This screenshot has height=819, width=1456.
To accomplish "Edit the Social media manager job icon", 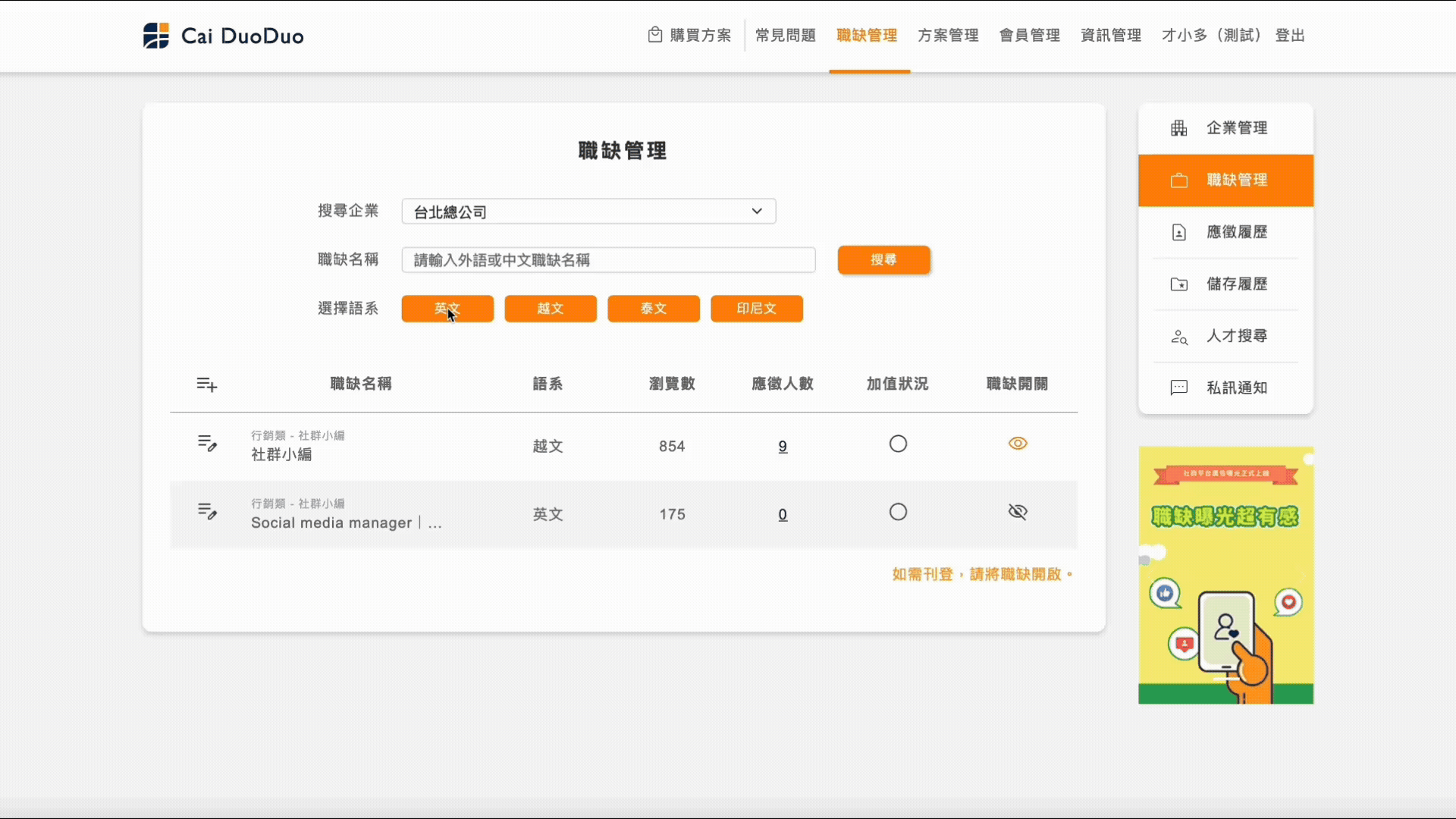I will point(207,512).
